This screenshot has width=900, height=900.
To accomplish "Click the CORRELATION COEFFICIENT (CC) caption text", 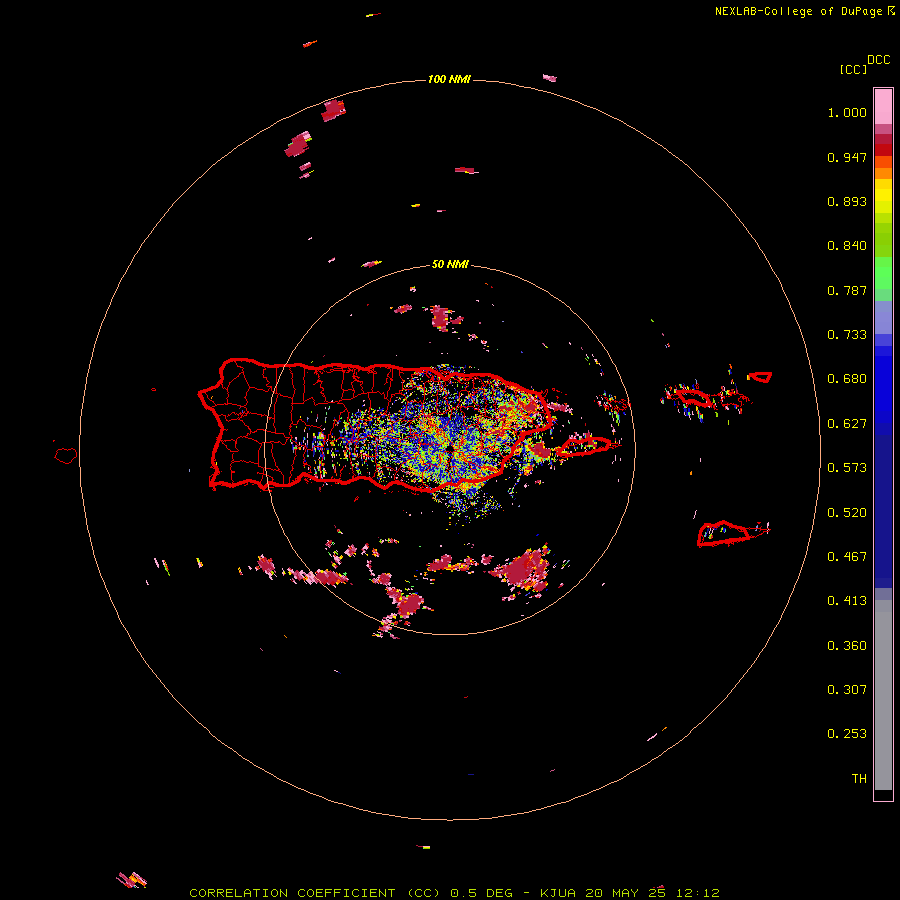I will pos(316,893).
